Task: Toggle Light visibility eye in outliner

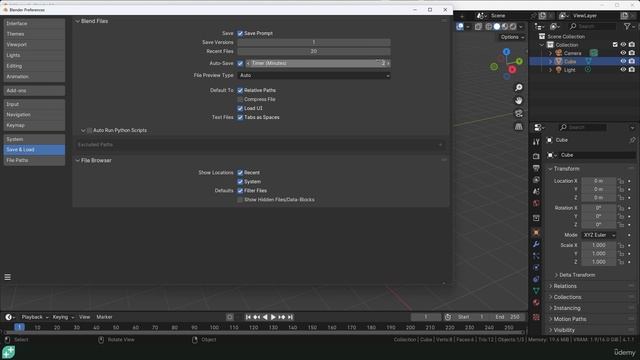Action: click(x=623, y=70)
